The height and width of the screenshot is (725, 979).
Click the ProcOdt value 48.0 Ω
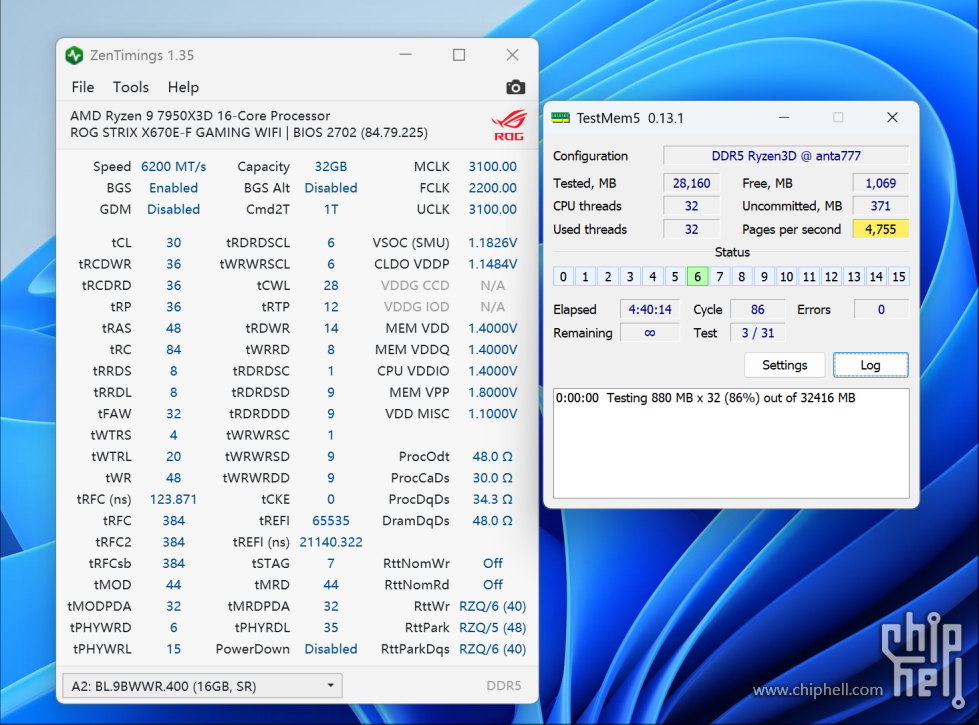coord(493,456)
